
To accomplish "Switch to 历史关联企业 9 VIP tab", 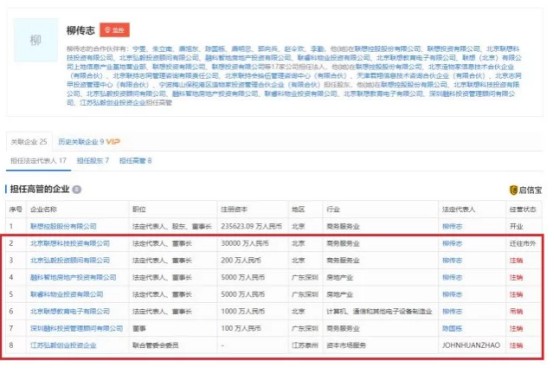I will 89,142.
